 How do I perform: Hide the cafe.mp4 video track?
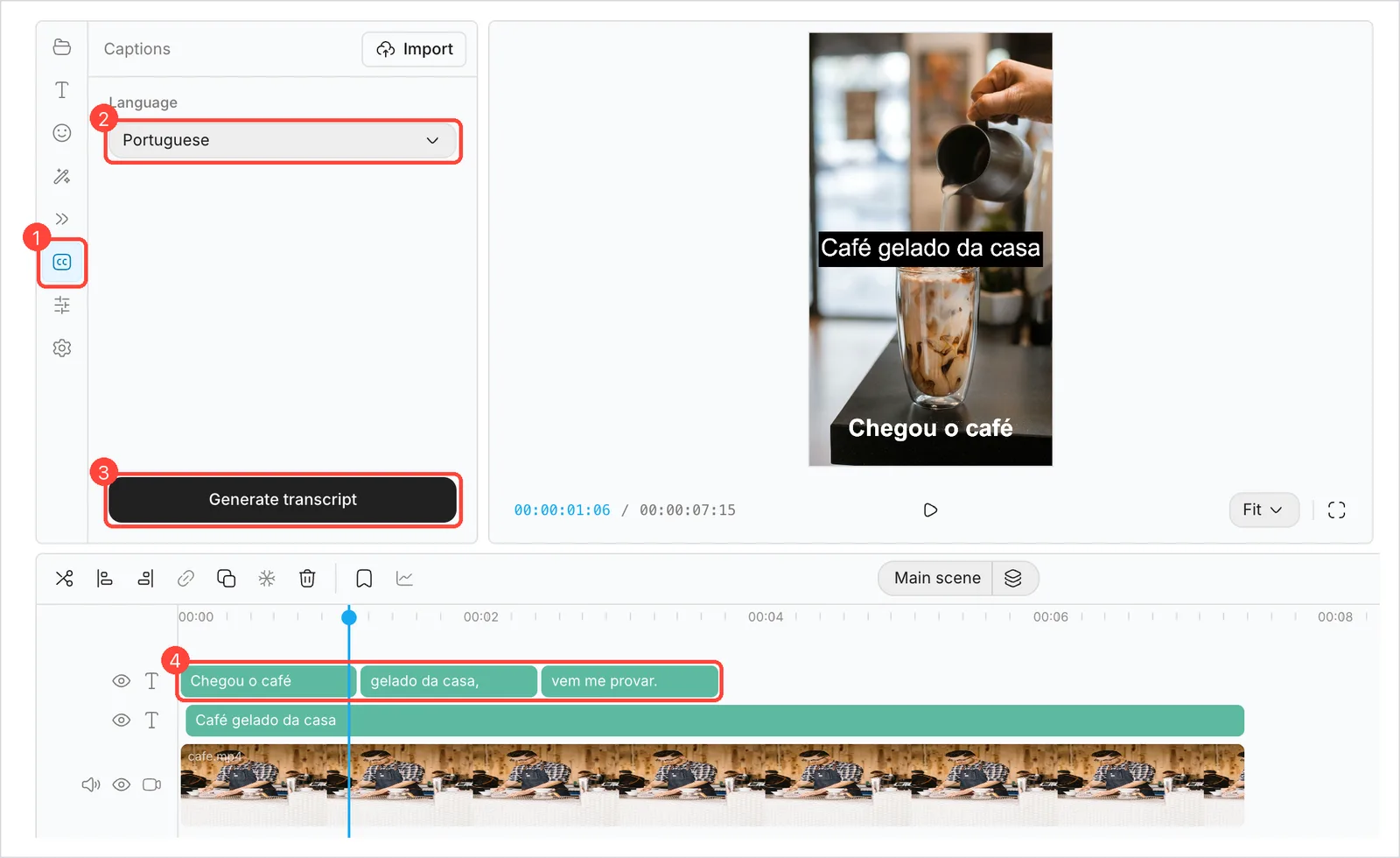122,784
